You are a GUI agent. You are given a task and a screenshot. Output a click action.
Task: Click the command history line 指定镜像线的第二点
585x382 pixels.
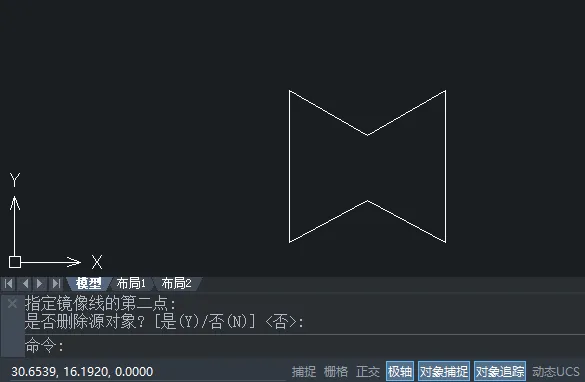click(x=100, y=304)
